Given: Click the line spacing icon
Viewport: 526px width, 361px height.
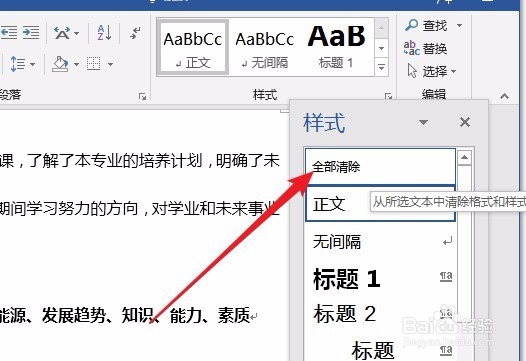Looking at the screenshot, I should (17, 63).
